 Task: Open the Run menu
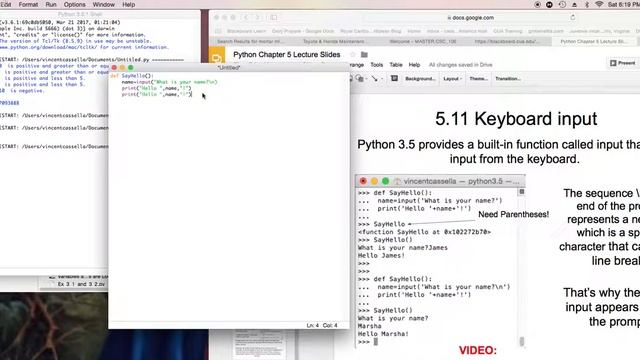[51, 4]
